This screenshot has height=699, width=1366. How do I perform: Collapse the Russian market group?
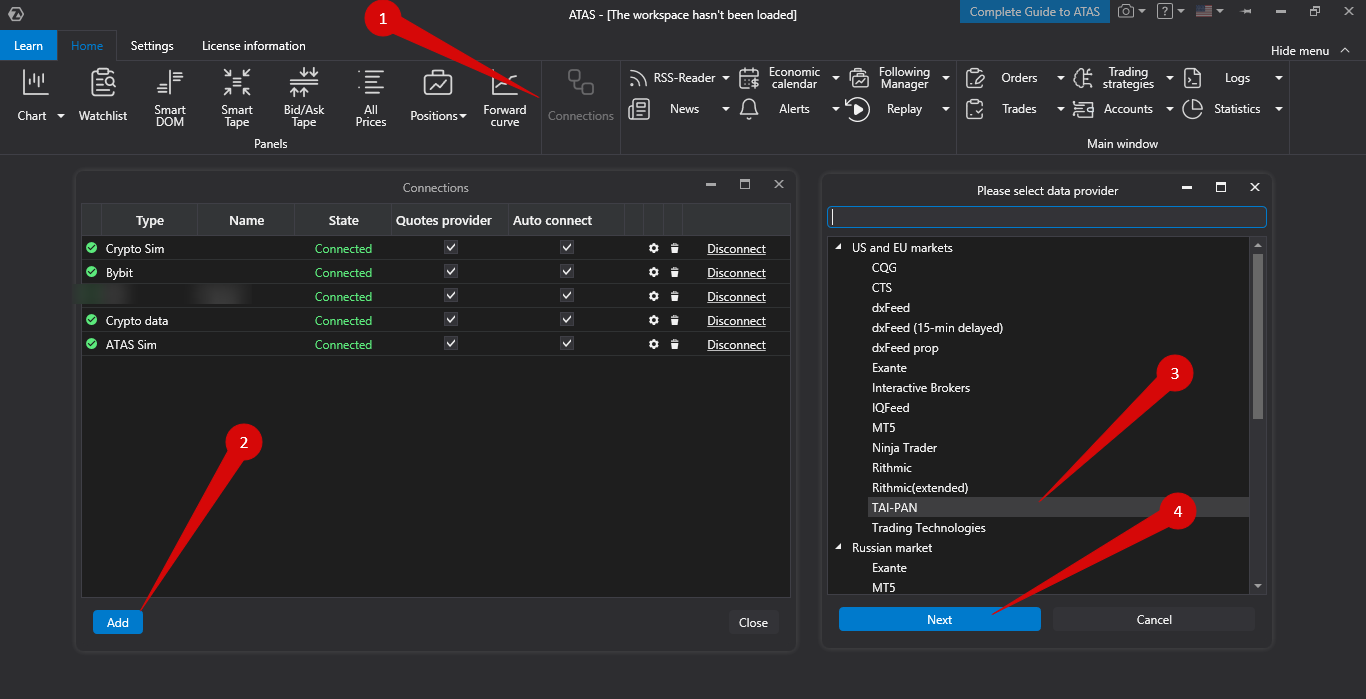(x=838, y=548)
